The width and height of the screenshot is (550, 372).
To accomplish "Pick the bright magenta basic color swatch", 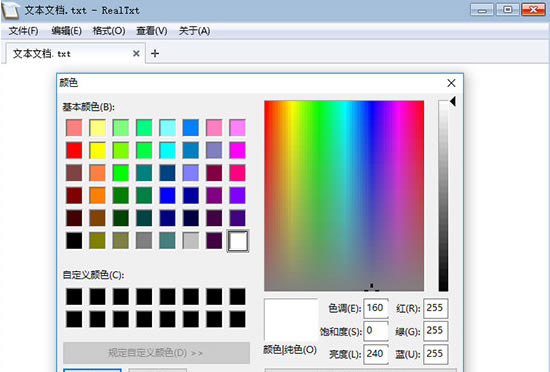I will (x=237, y=150).
